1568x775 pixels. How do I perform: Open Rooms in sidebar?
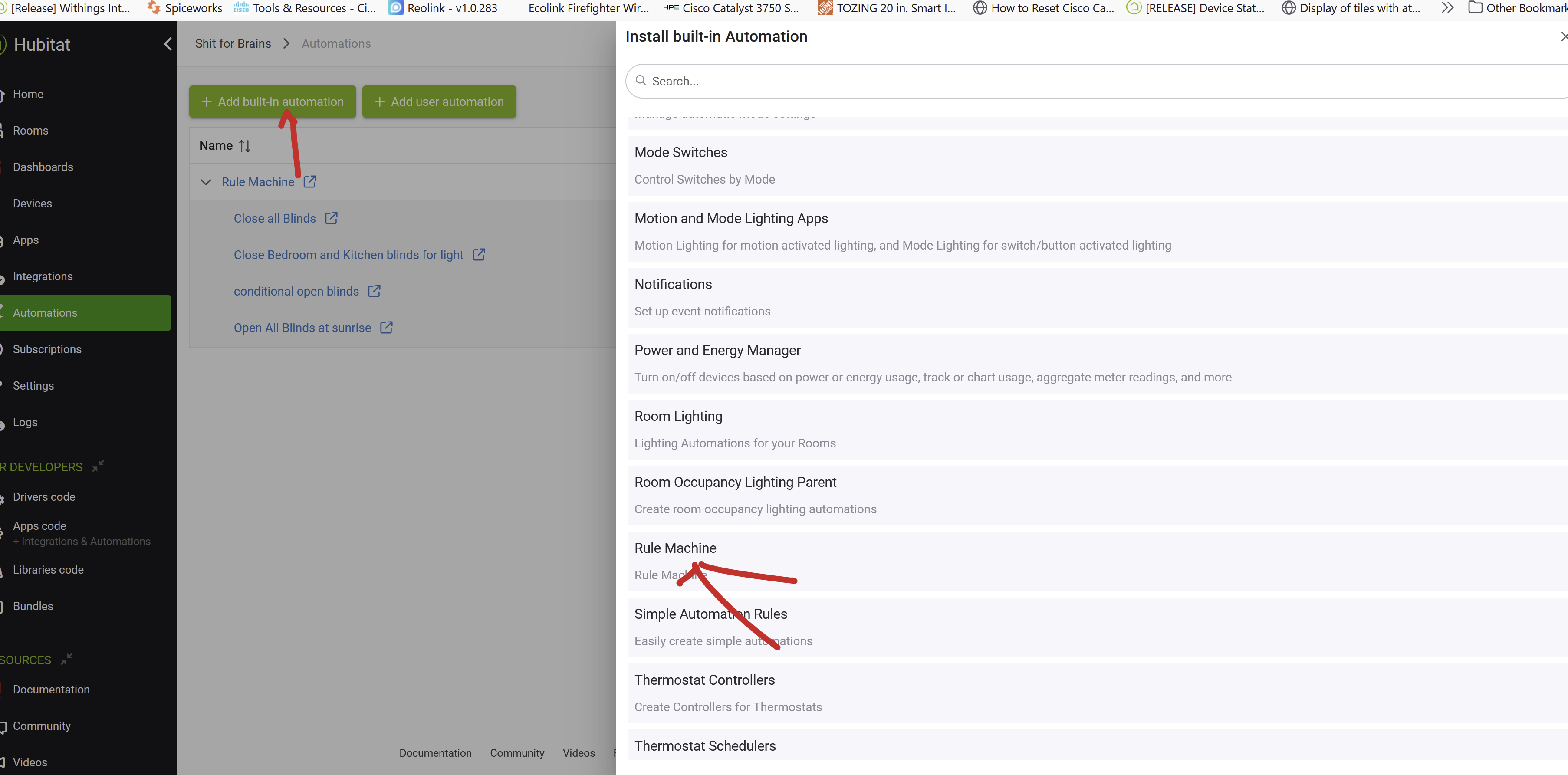pos(30,130)
